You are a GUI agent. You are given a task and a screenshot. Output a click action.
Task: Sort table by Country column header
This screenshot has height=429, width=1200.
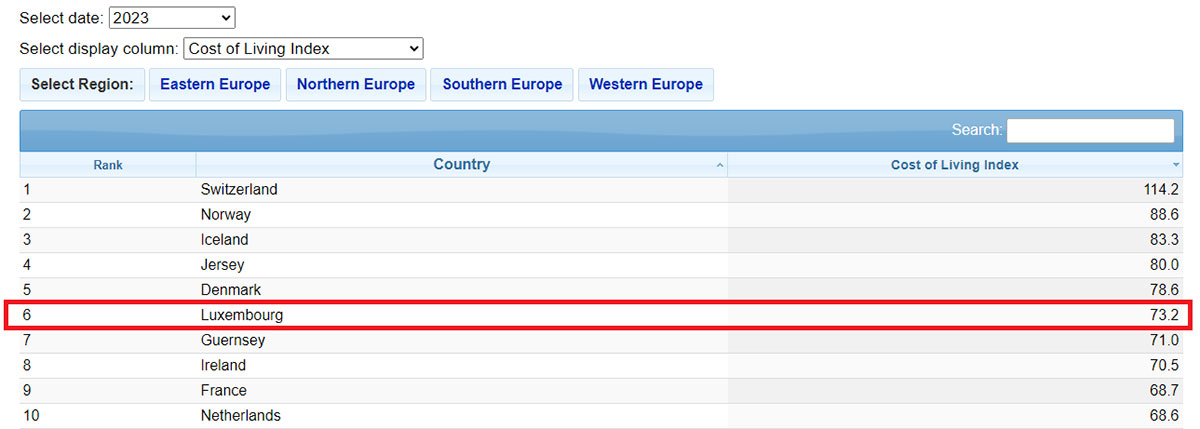pyautogui.click(x=462, y=165)
